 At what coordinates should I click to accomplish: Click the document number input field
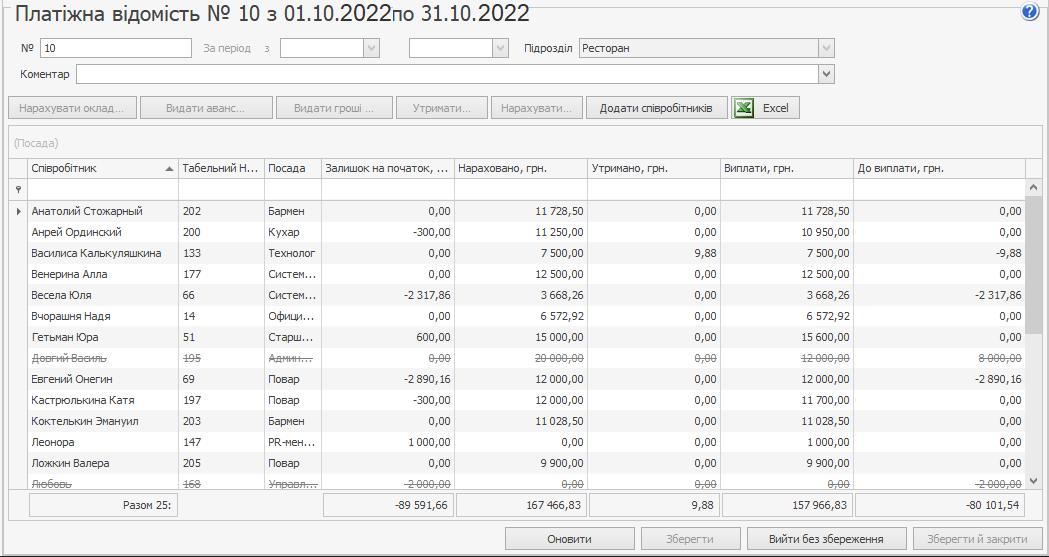(115, 48)
